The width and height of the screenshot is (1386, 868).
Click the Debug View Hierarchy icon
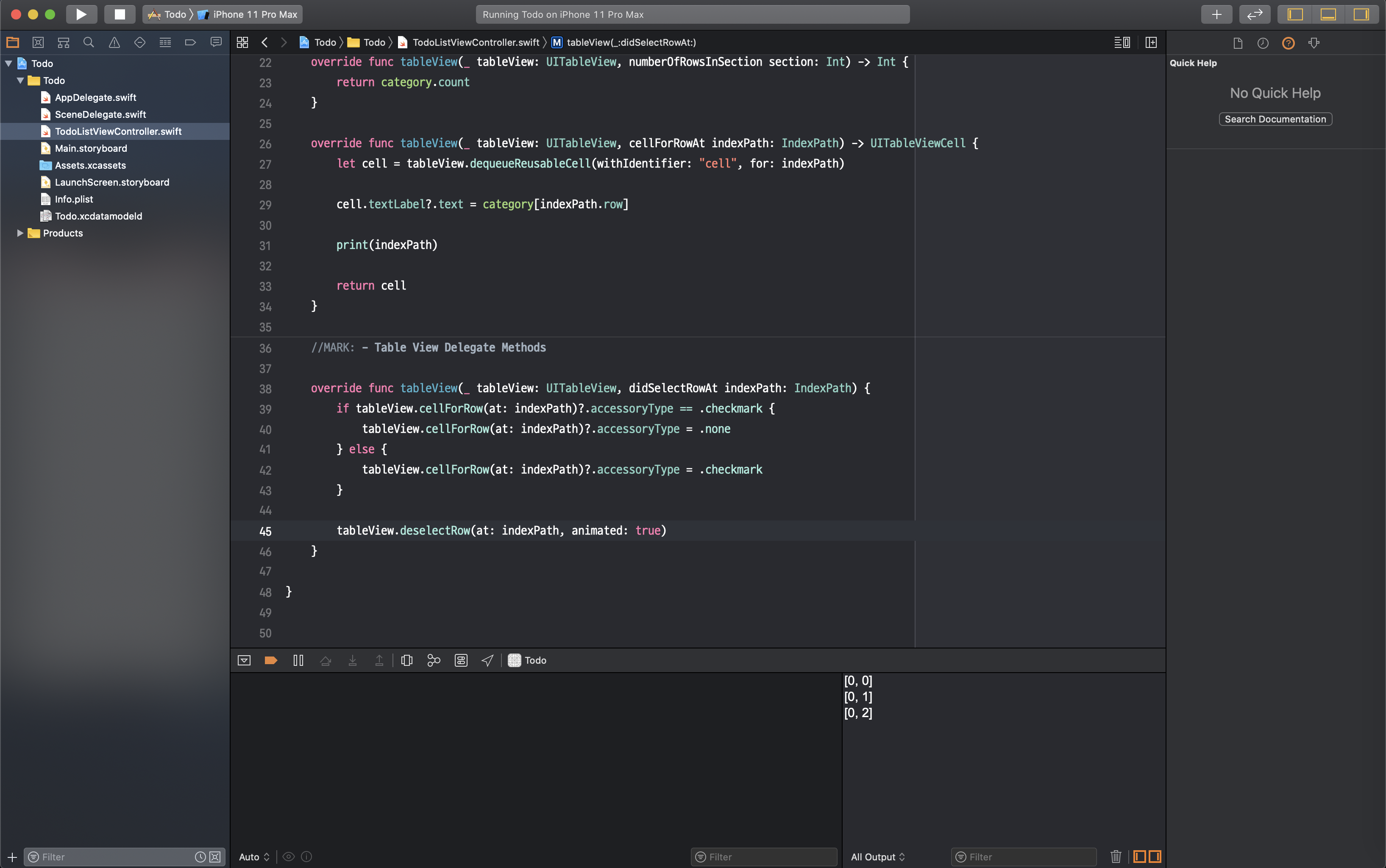pyautogui.click(x=406, y=660)
